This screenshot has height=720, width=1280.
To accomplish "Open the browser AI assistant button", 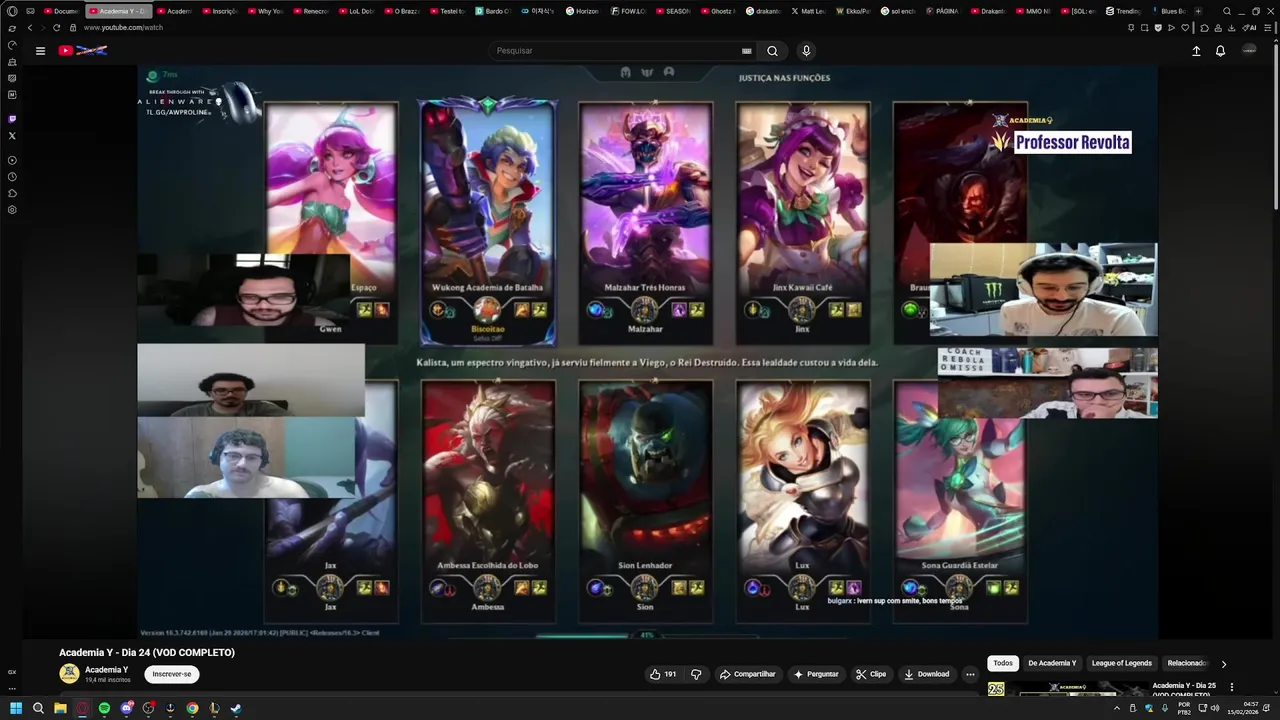I will (1249, 28).
